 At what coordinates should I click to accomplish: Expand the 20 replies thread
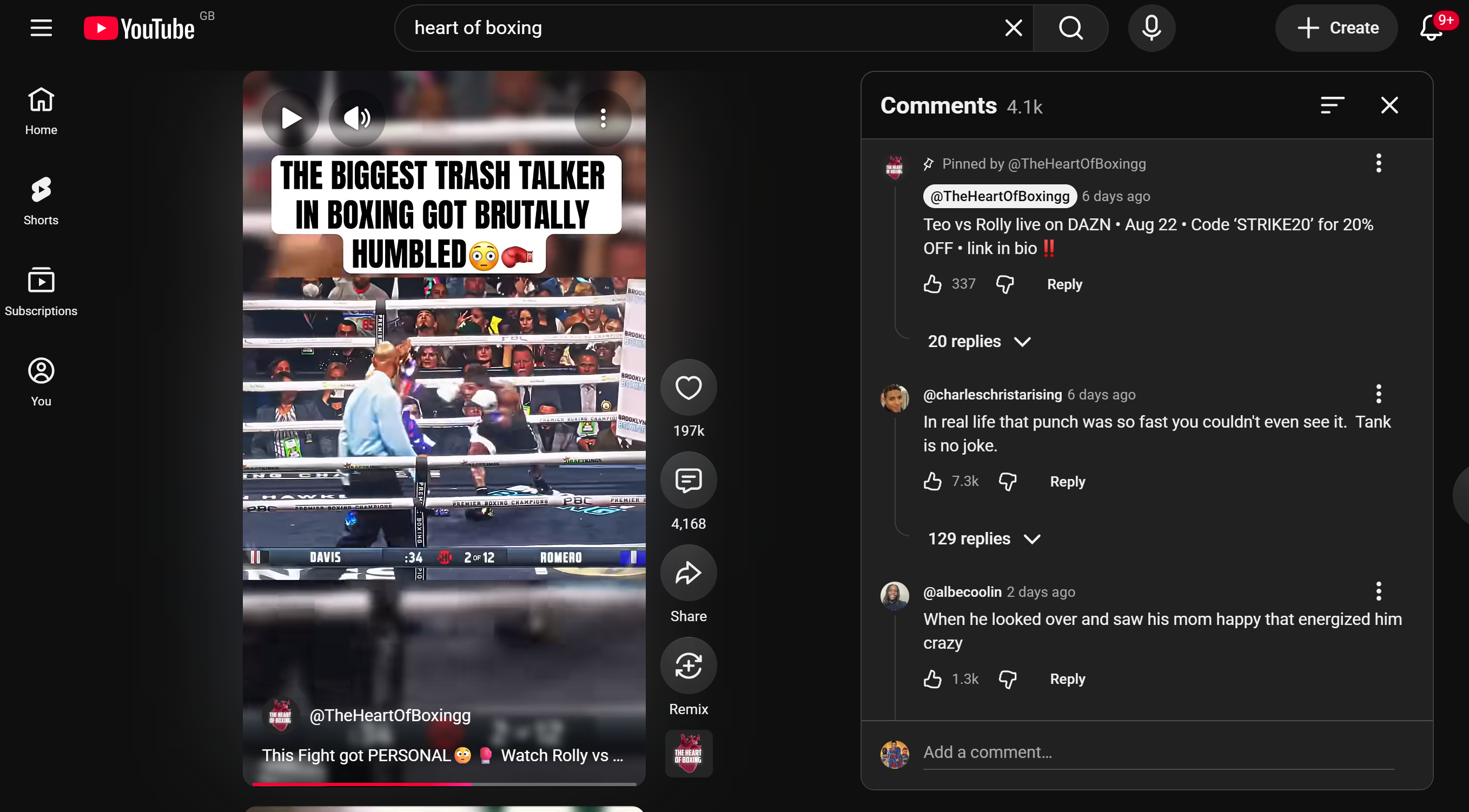979,341
